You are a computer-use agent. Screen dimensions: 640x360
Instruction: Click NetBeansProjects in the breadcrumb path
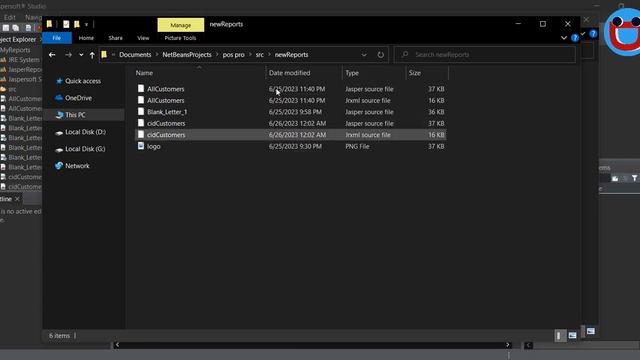point(187,55)
